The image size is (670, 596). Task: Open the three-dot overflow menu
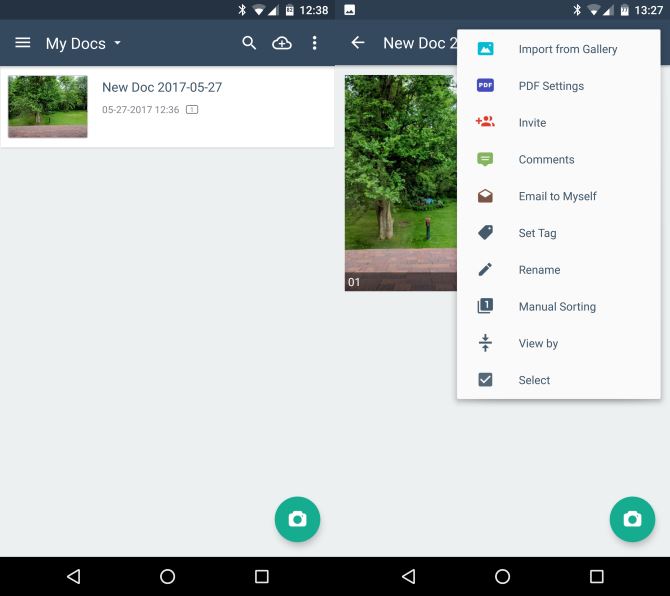coord(314,43)
